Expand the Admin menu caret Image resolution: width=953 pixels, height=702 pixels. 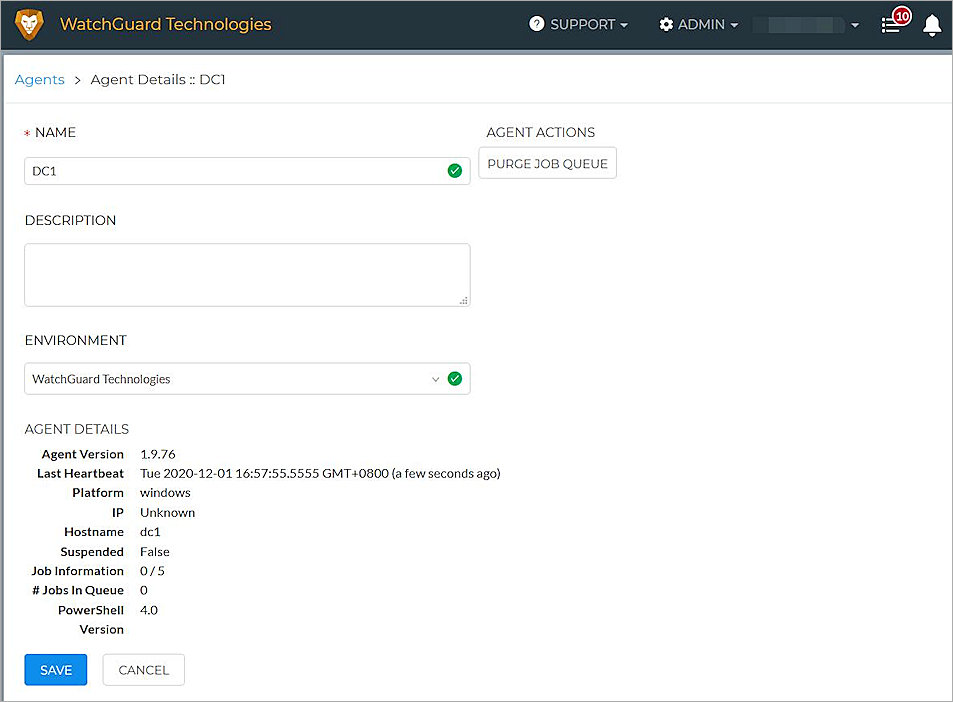(x=734, y=25)
